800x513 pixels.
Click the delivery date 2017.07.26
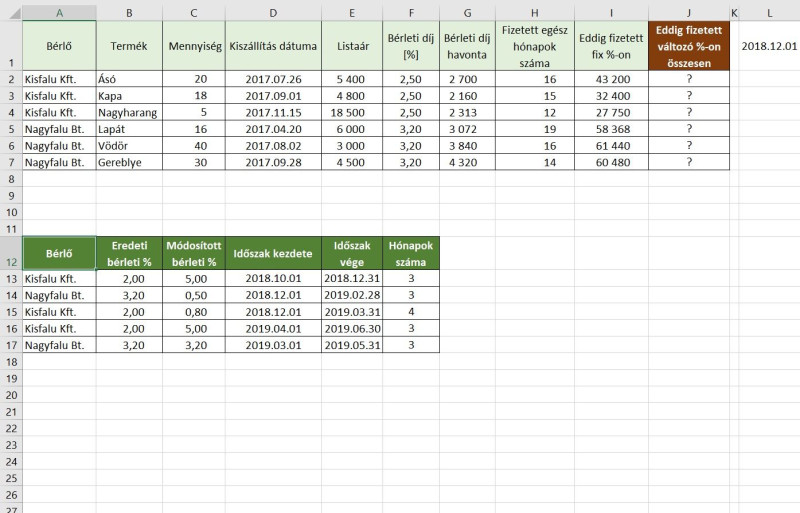click(273, 79)
